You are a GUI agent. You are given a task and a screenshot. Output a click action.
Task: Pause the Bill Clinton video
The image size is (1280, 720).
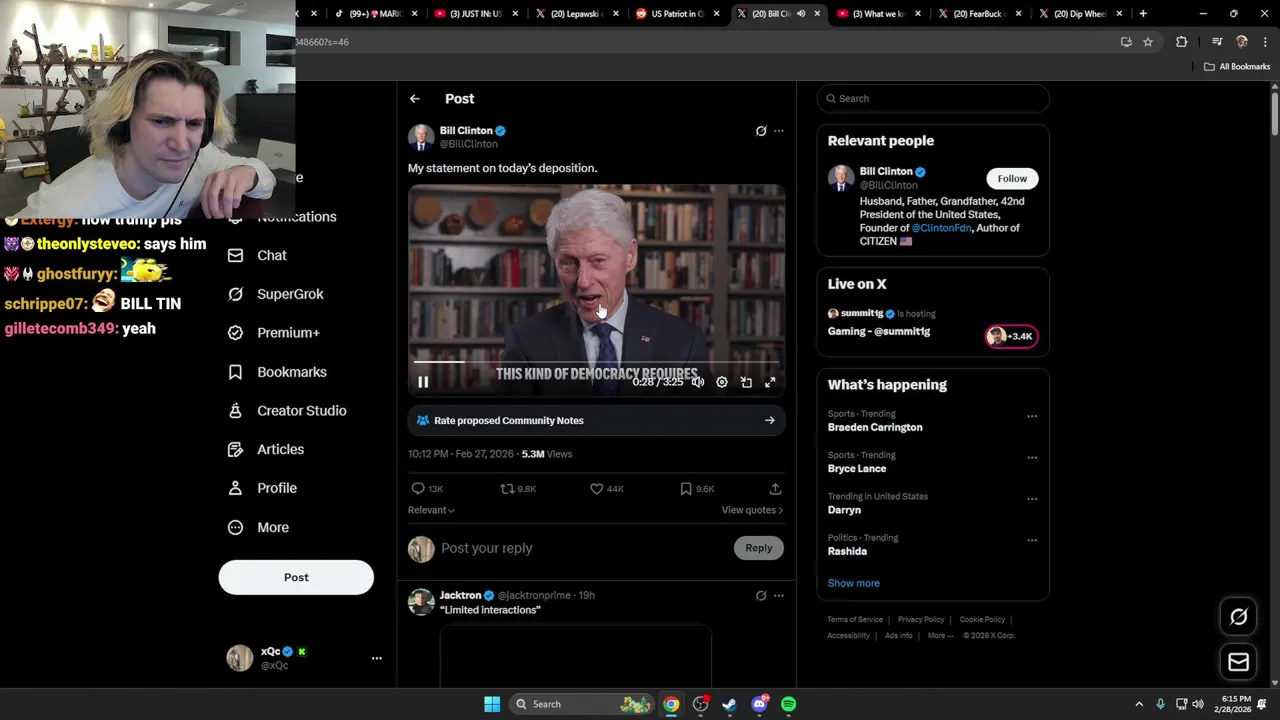coord(423,382)
